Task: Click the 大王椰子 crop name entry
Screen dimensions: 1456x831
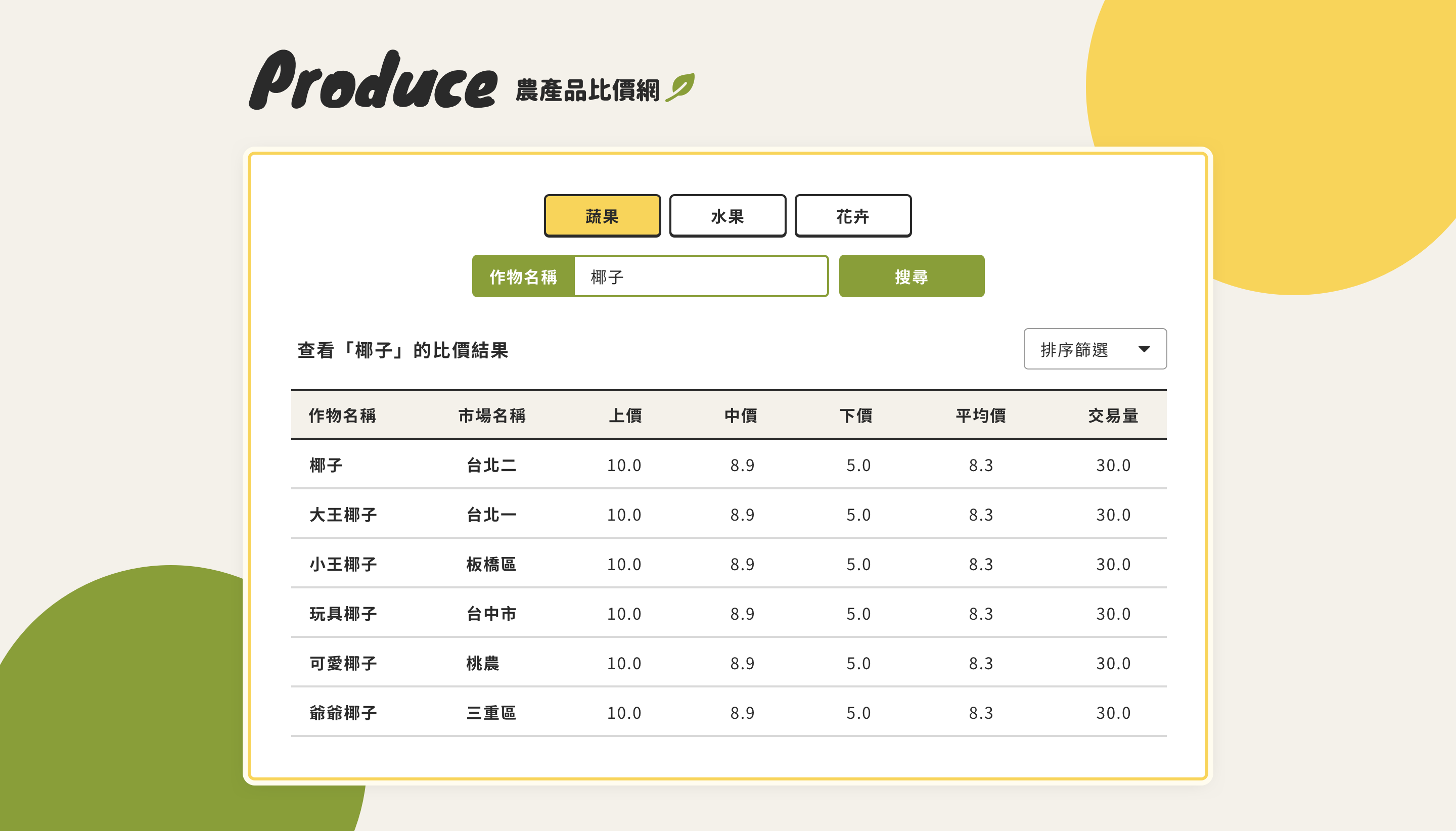Action: 344,514
